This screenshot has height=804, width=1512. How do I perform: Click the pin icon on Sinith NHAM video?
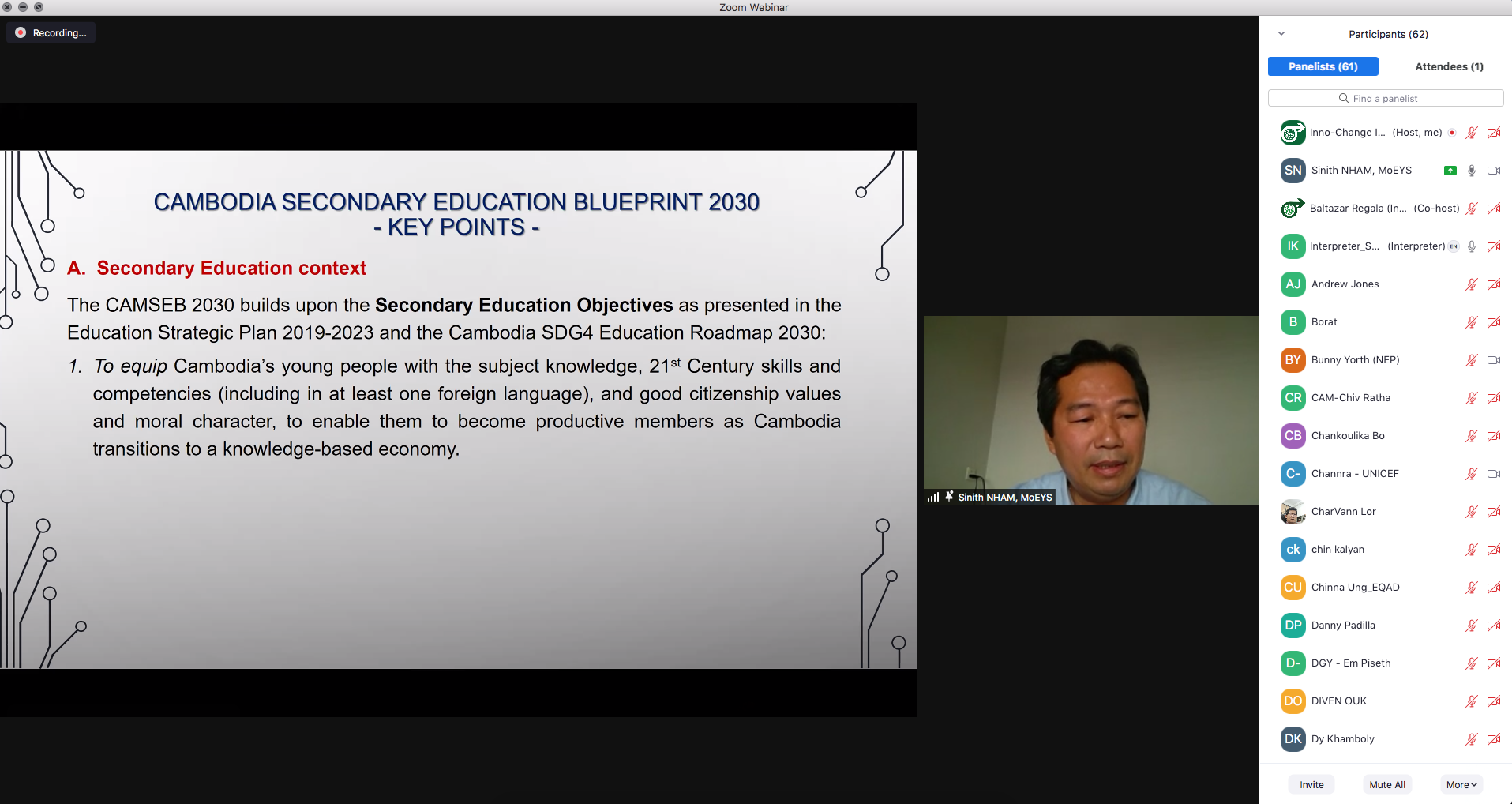click(949, 497)
